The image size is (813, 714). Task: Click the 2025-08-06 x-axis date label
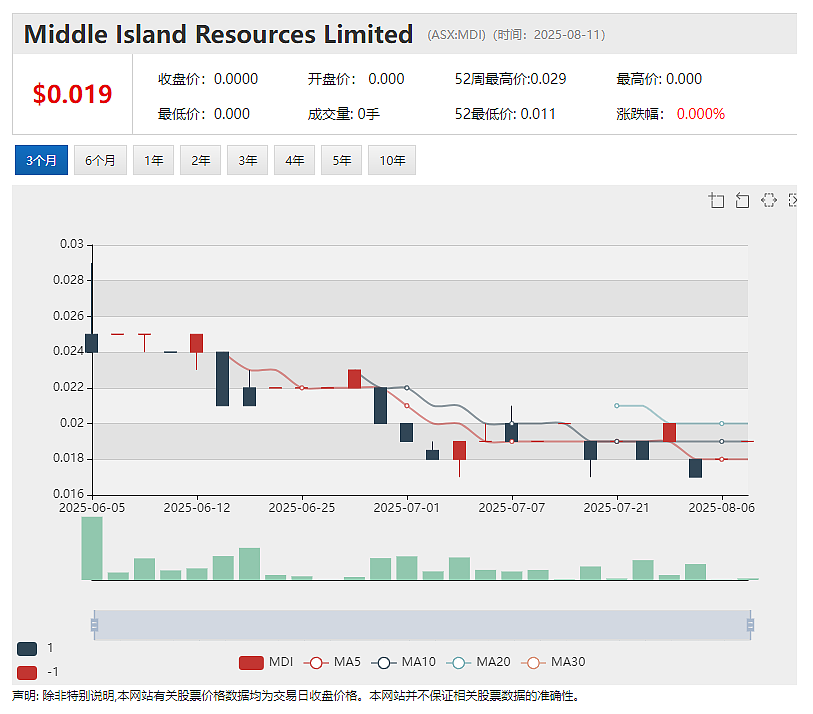coord(721,508)
